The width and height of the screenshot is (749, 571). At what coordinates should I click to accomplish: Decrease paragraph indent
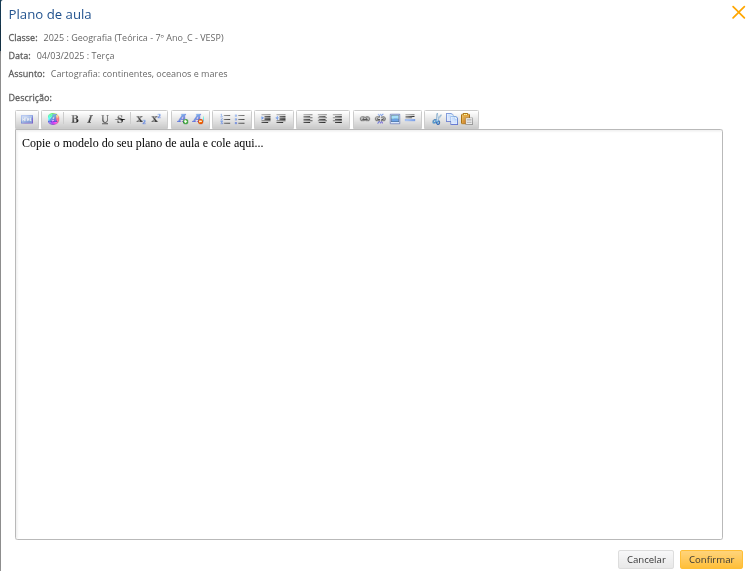(x=281, y=119)
